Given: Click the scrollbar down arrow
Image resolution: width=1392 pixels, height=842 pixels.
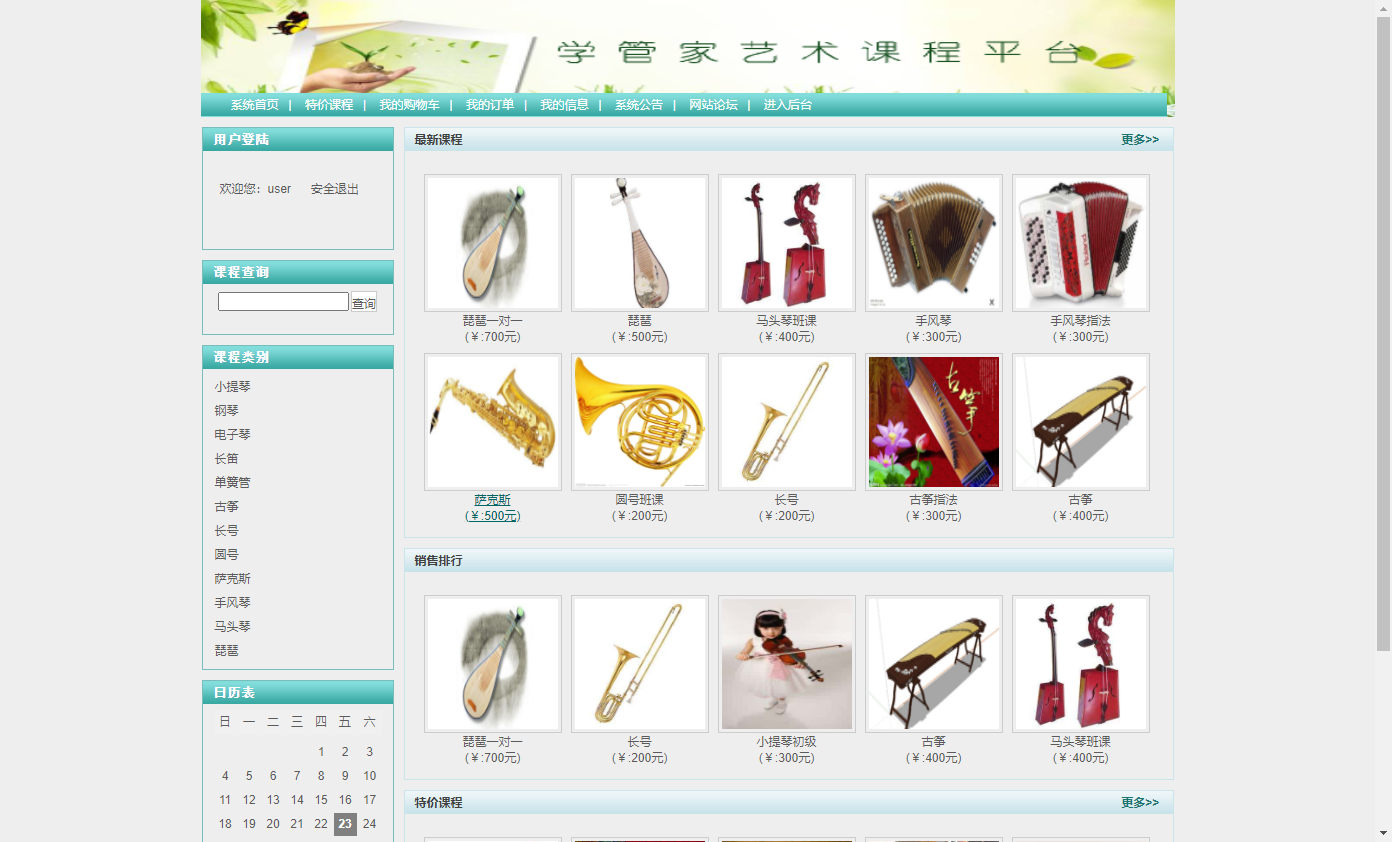Looking at the screenshot, I should pyautogui.click(x=1383, y=832).
